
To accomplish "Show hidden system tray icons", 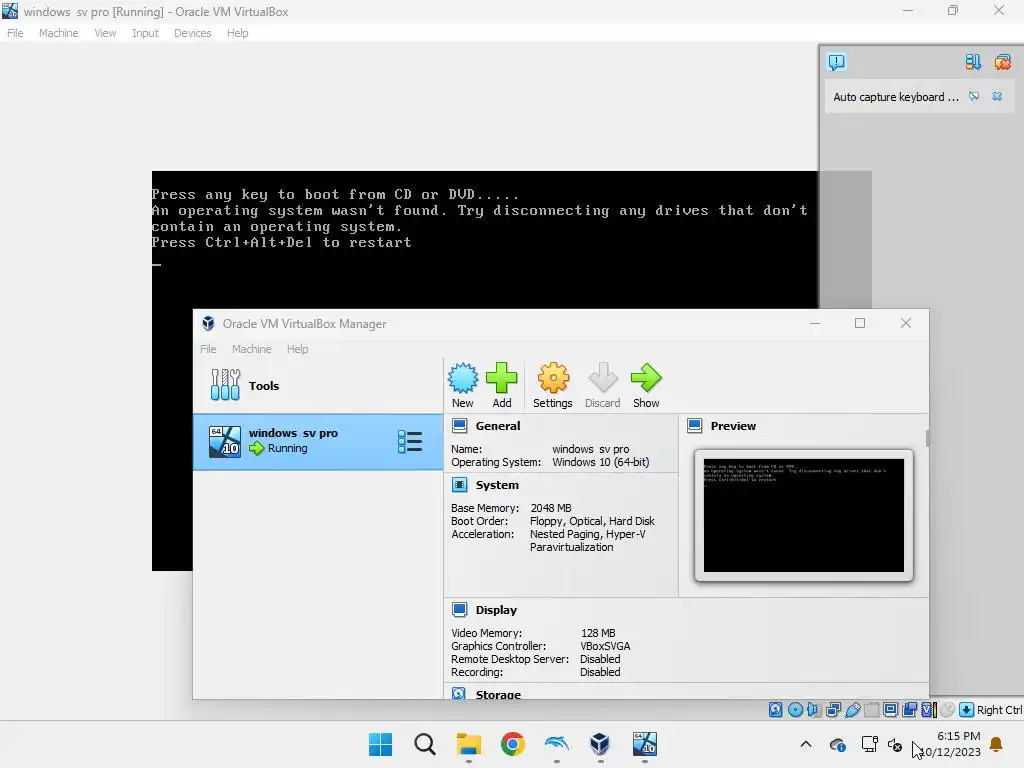I will point(806,744).
